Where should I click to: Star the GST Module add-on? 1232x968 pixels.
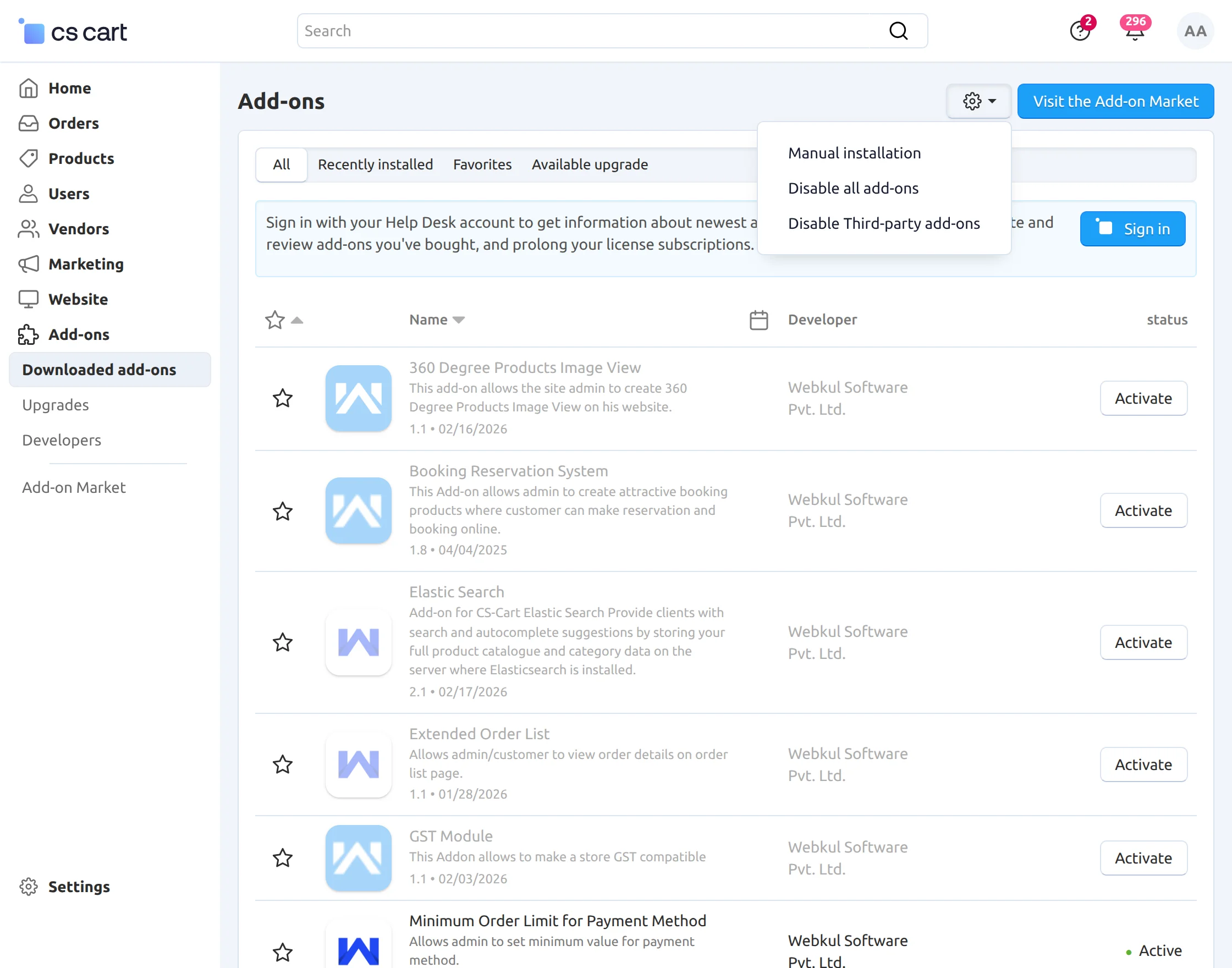coord(282,858)
